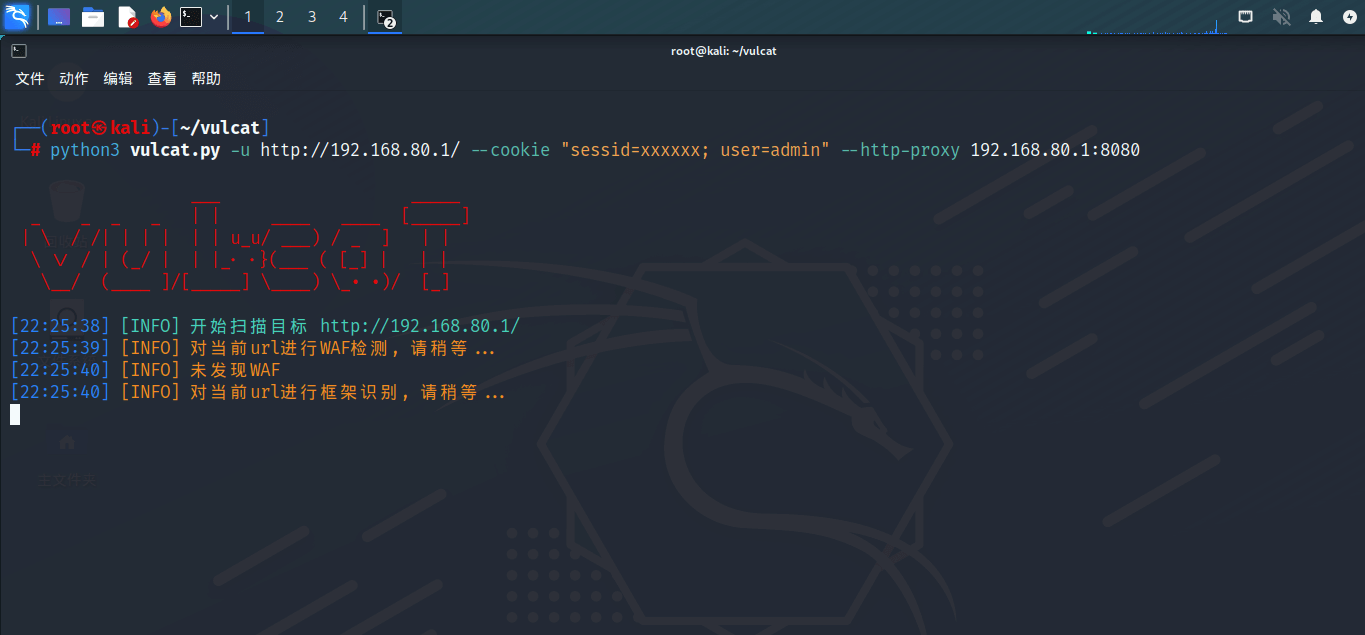Open the 动作 menu
Viewport: 1365px width, 635px height.
click(74, 79)
